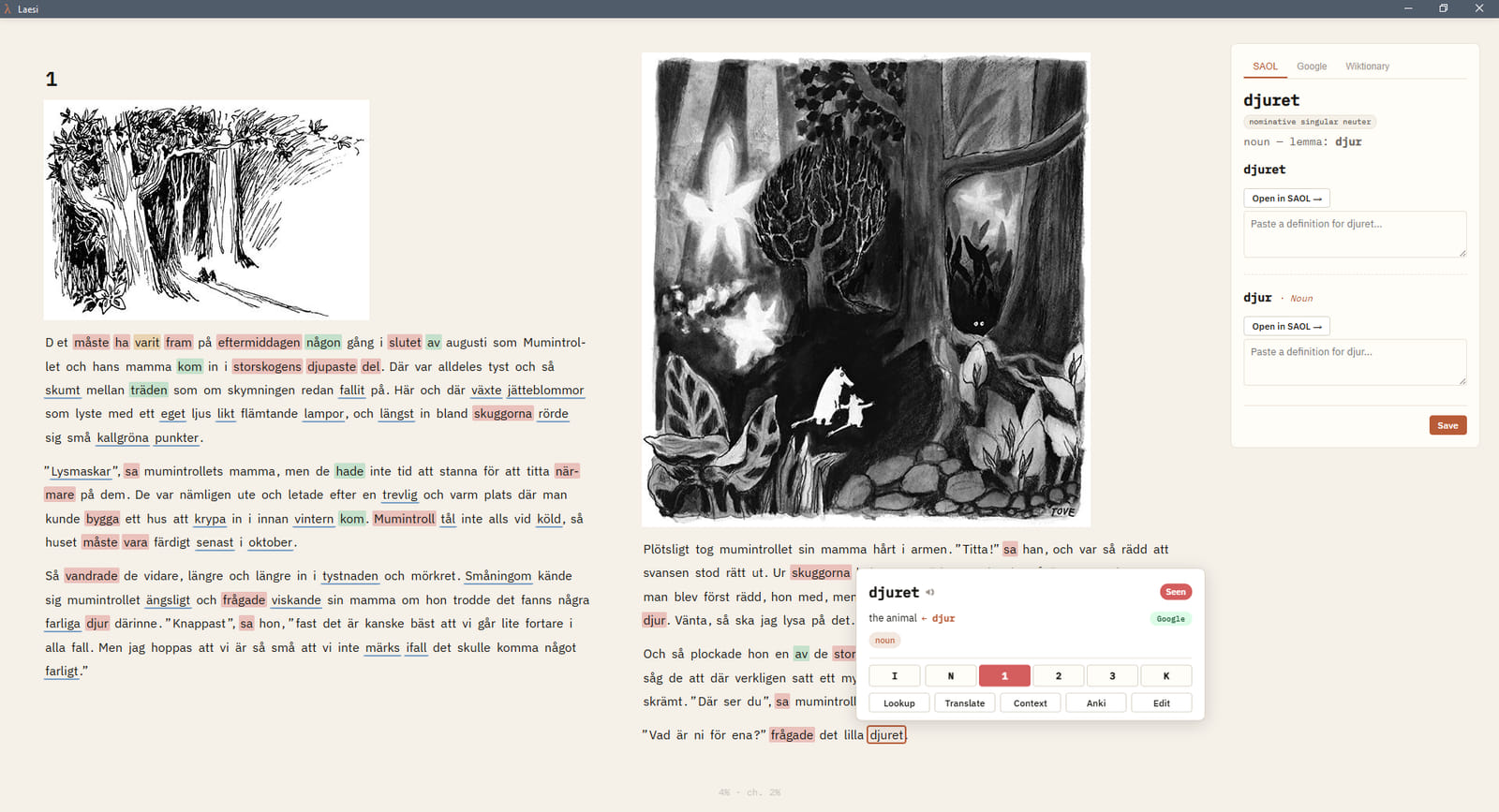Click the word frågade in last line

(792, 735)
